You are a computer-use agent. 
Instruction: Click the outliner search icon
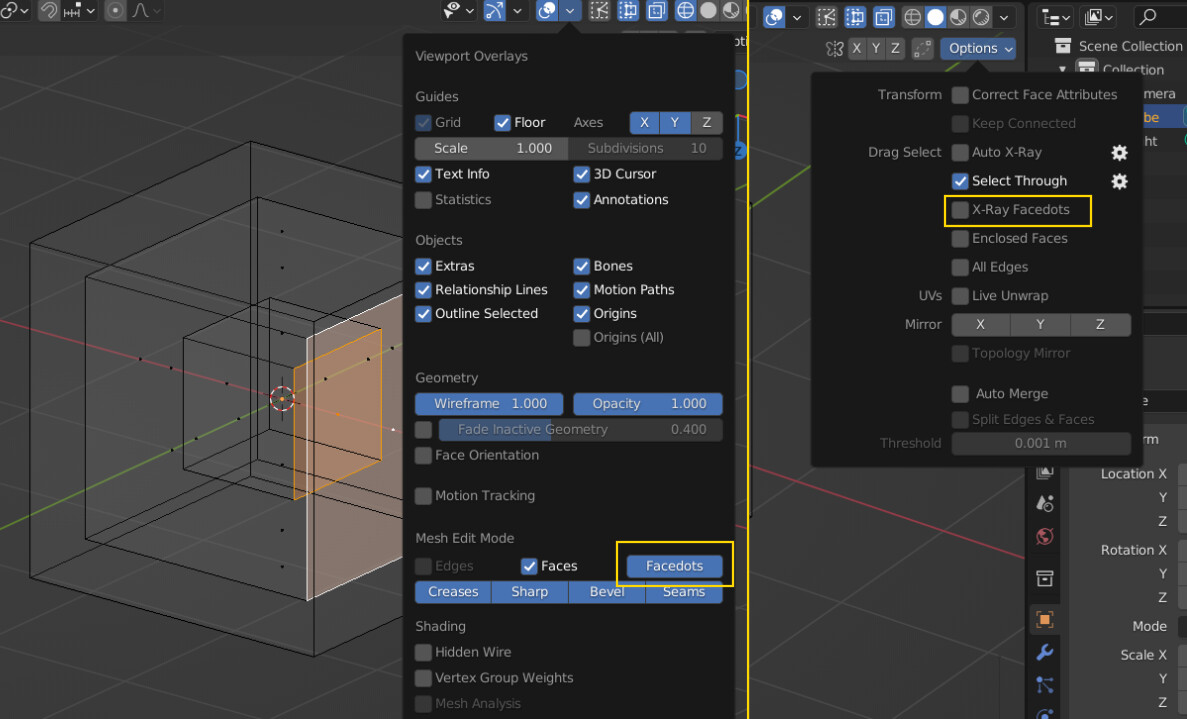tap(1147, 17)
